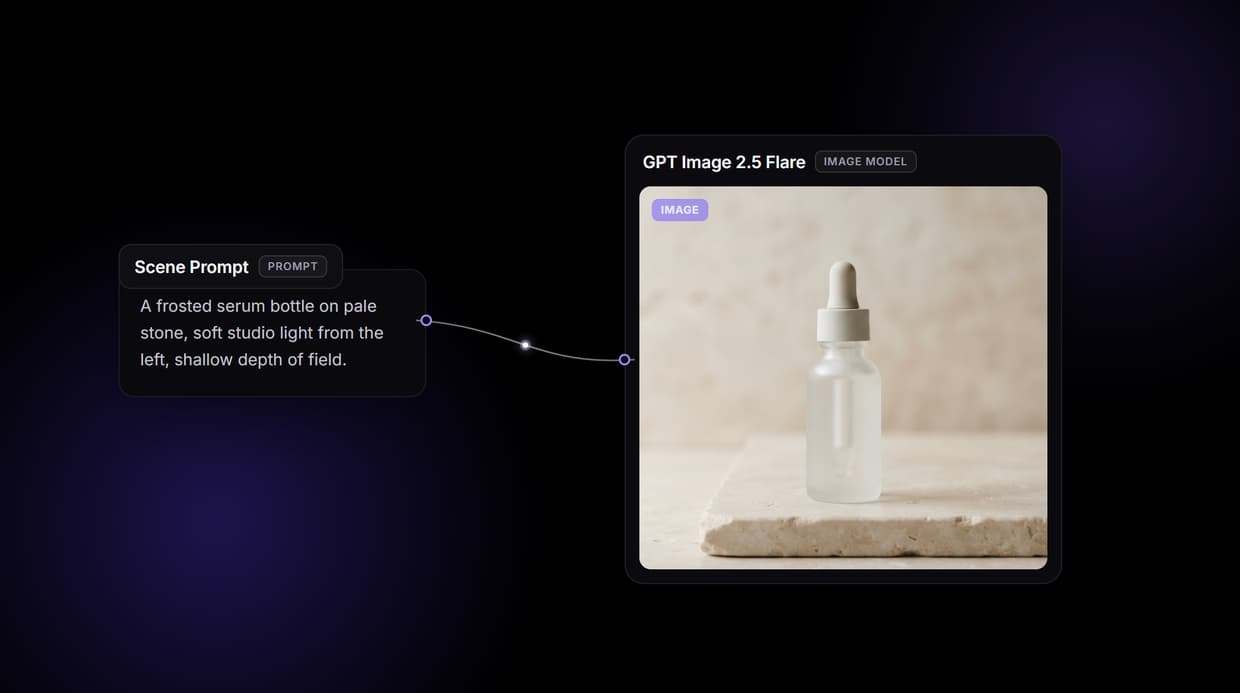
Task: Click the GPT Image 2.5 Flare input port
Action: coord(625,359)
